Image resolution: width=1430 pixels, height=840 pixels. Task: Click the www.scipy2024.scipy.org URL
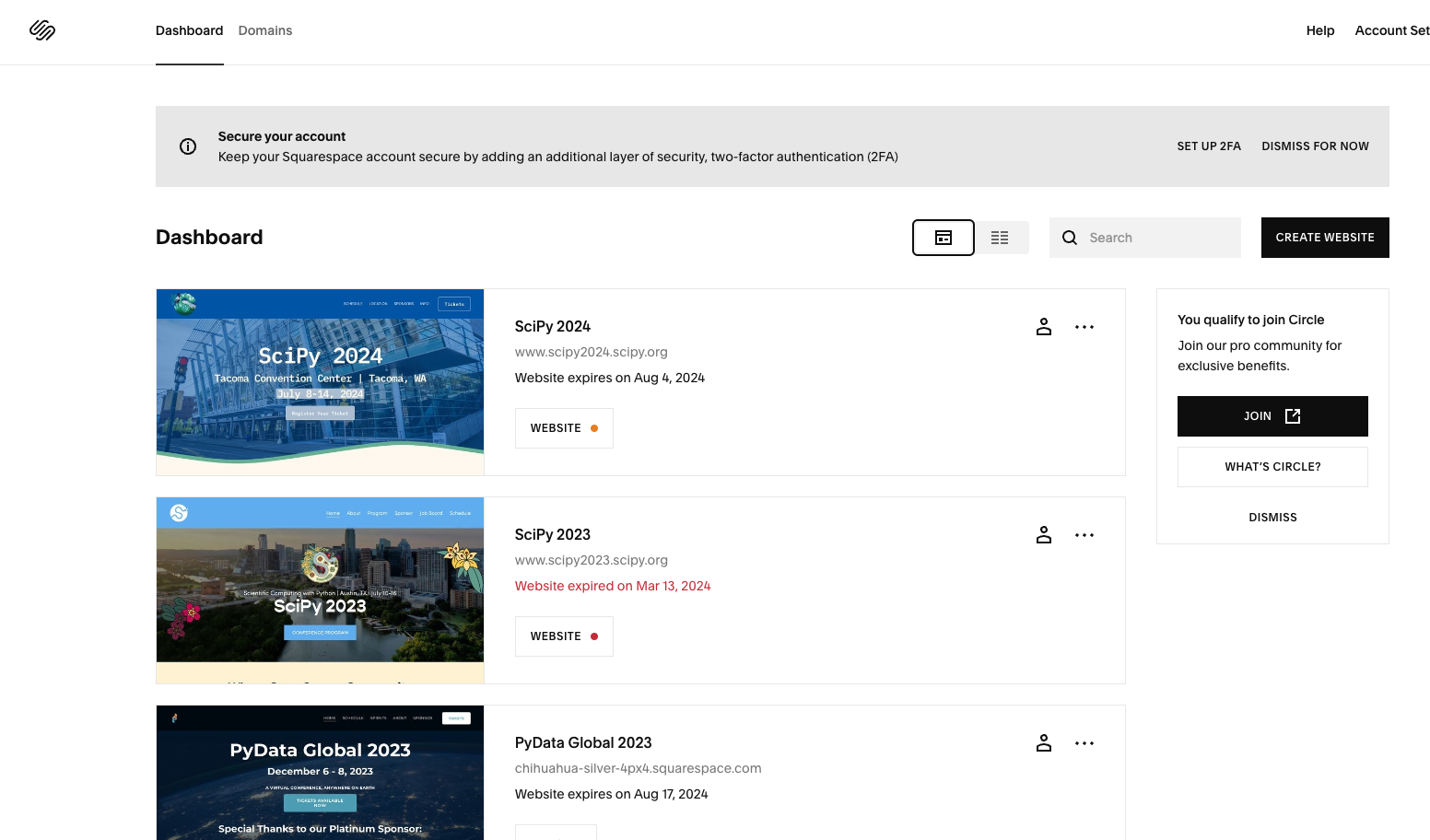tap(592, 352)
